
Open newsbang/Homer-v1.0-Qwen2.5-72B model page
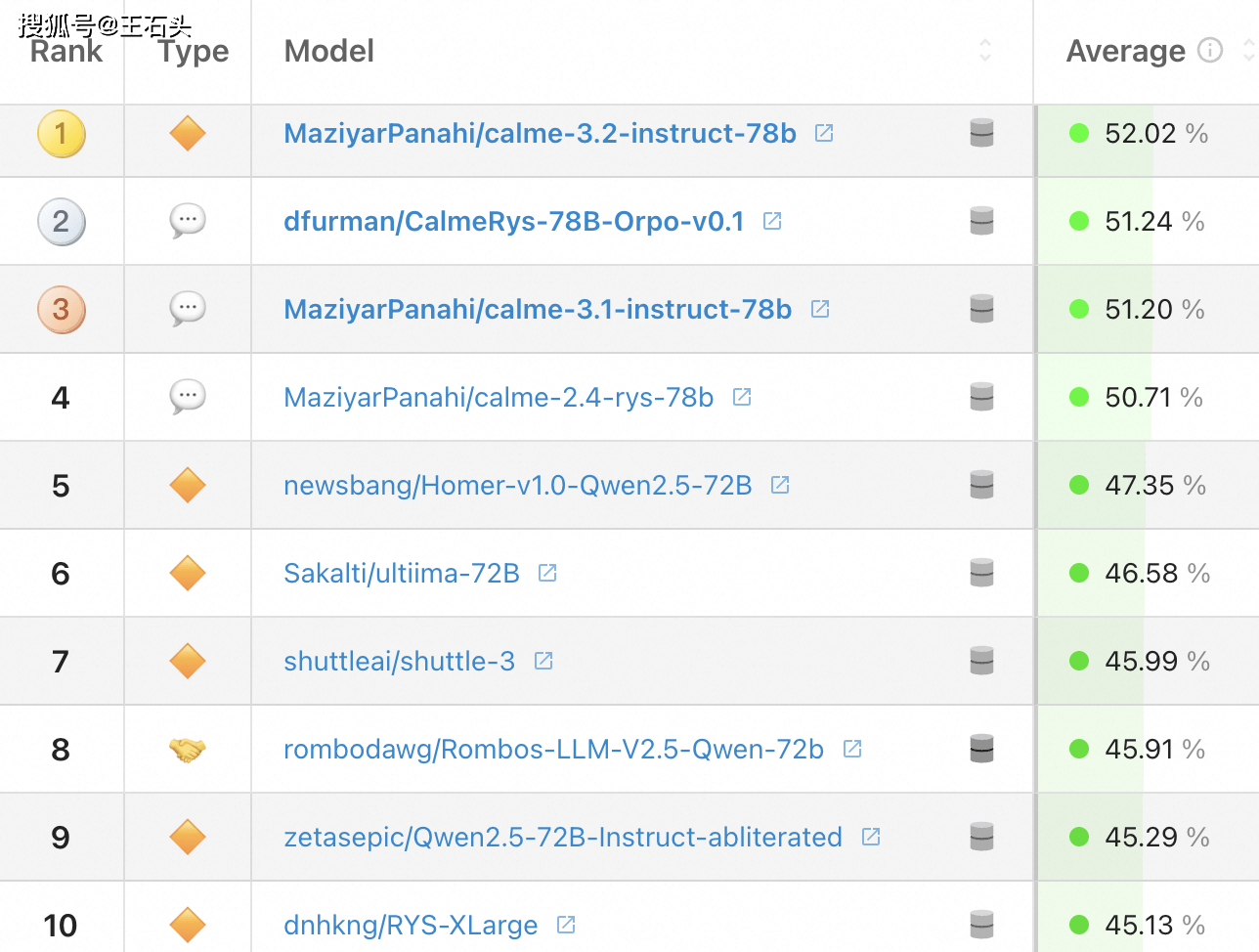click(518, 485)
